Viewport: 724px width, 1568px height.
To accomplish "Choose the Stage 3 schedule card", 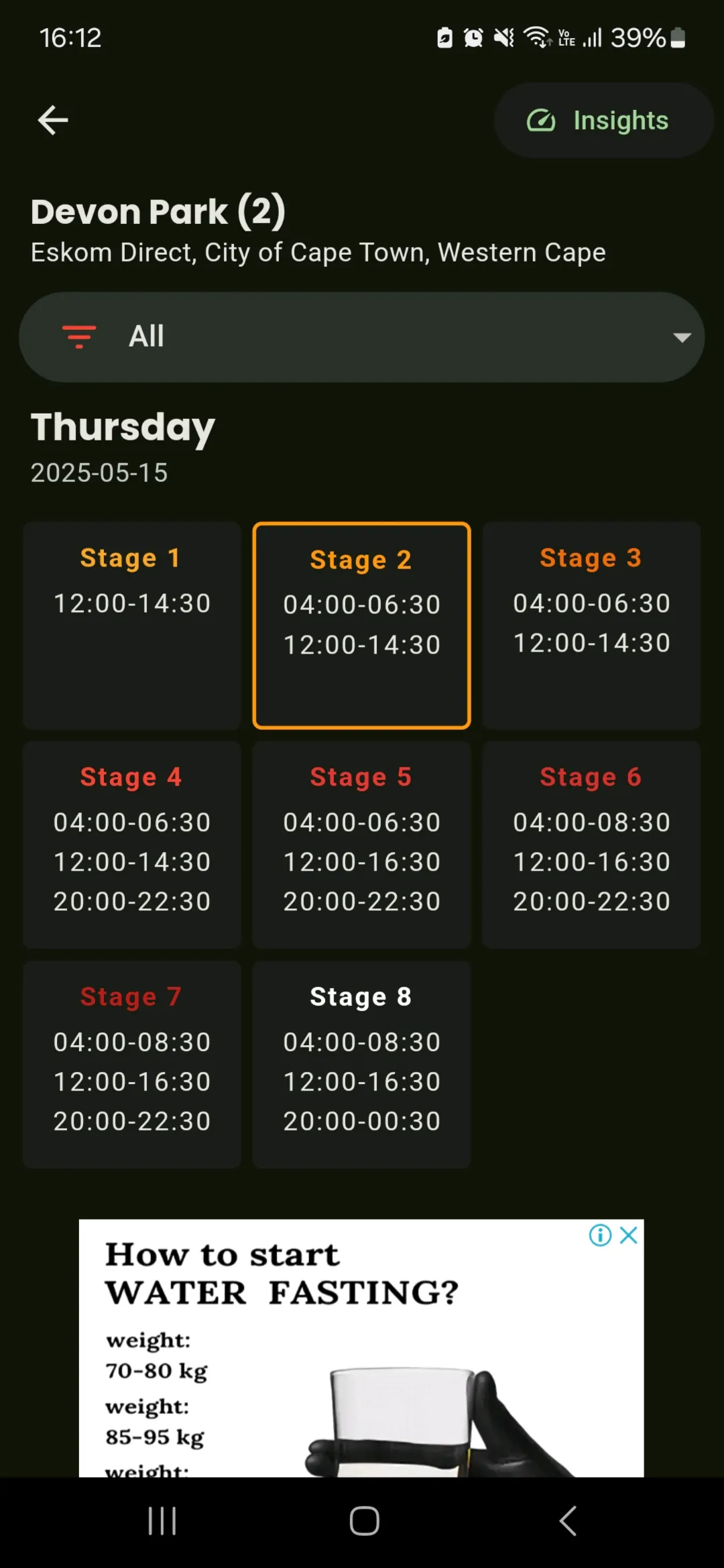I will coord(591,625).
